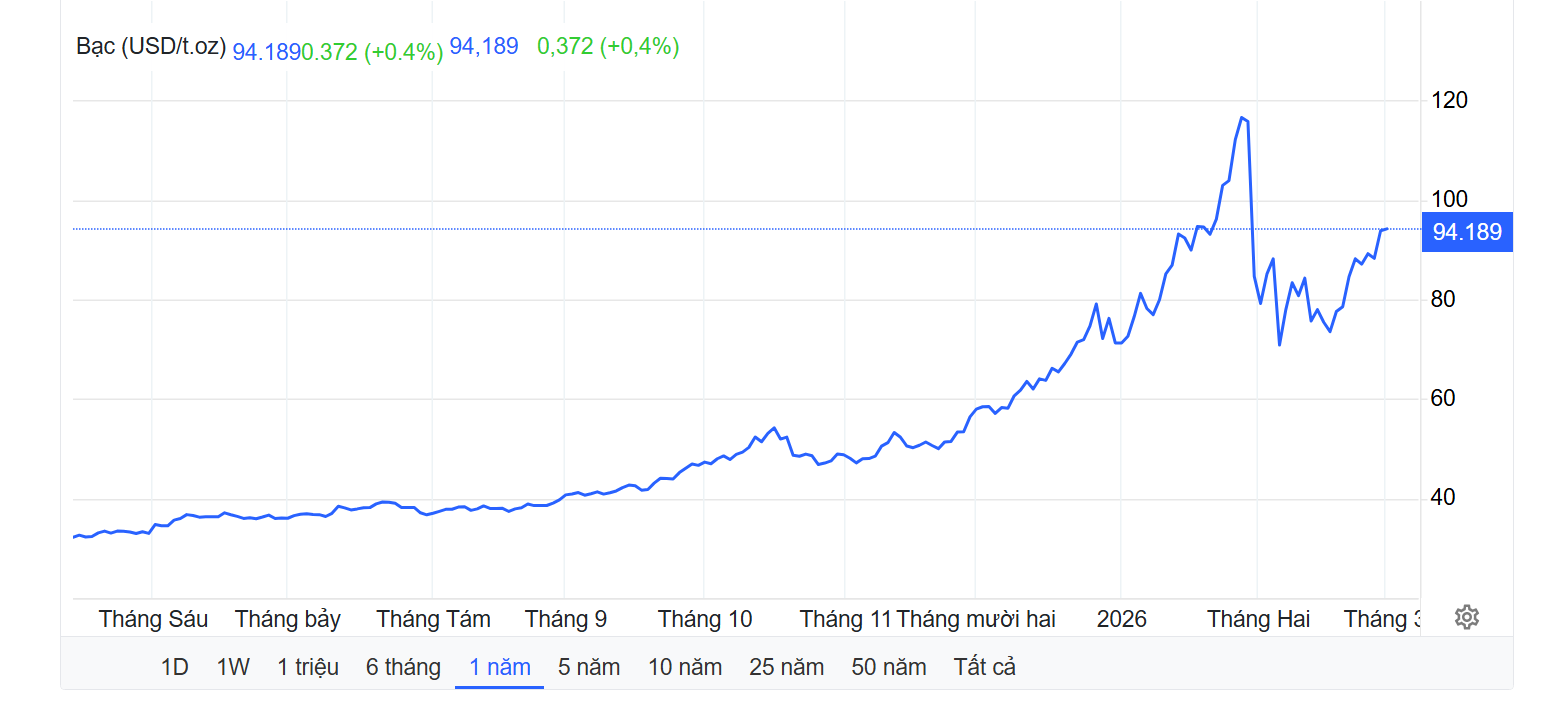The image size is (1552, 726).
Task: Click the "2026" x-axis label
Action: tap(1121, 619)
